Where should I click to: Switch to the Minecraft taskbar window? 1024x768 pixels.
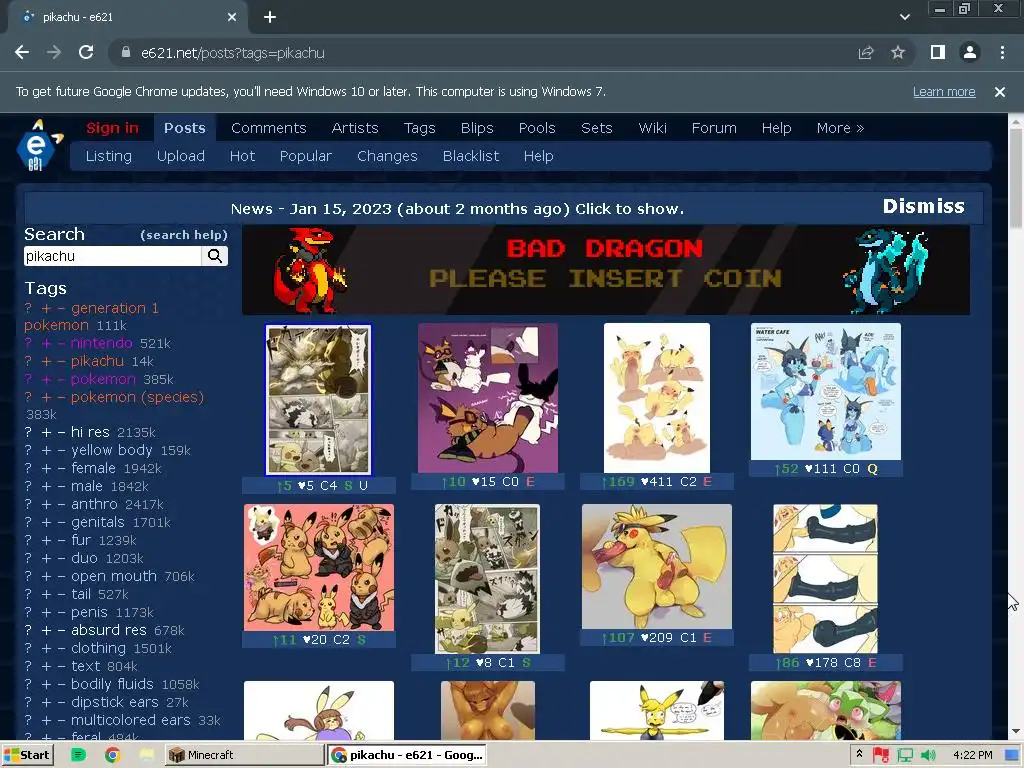[x=243, y=755]
